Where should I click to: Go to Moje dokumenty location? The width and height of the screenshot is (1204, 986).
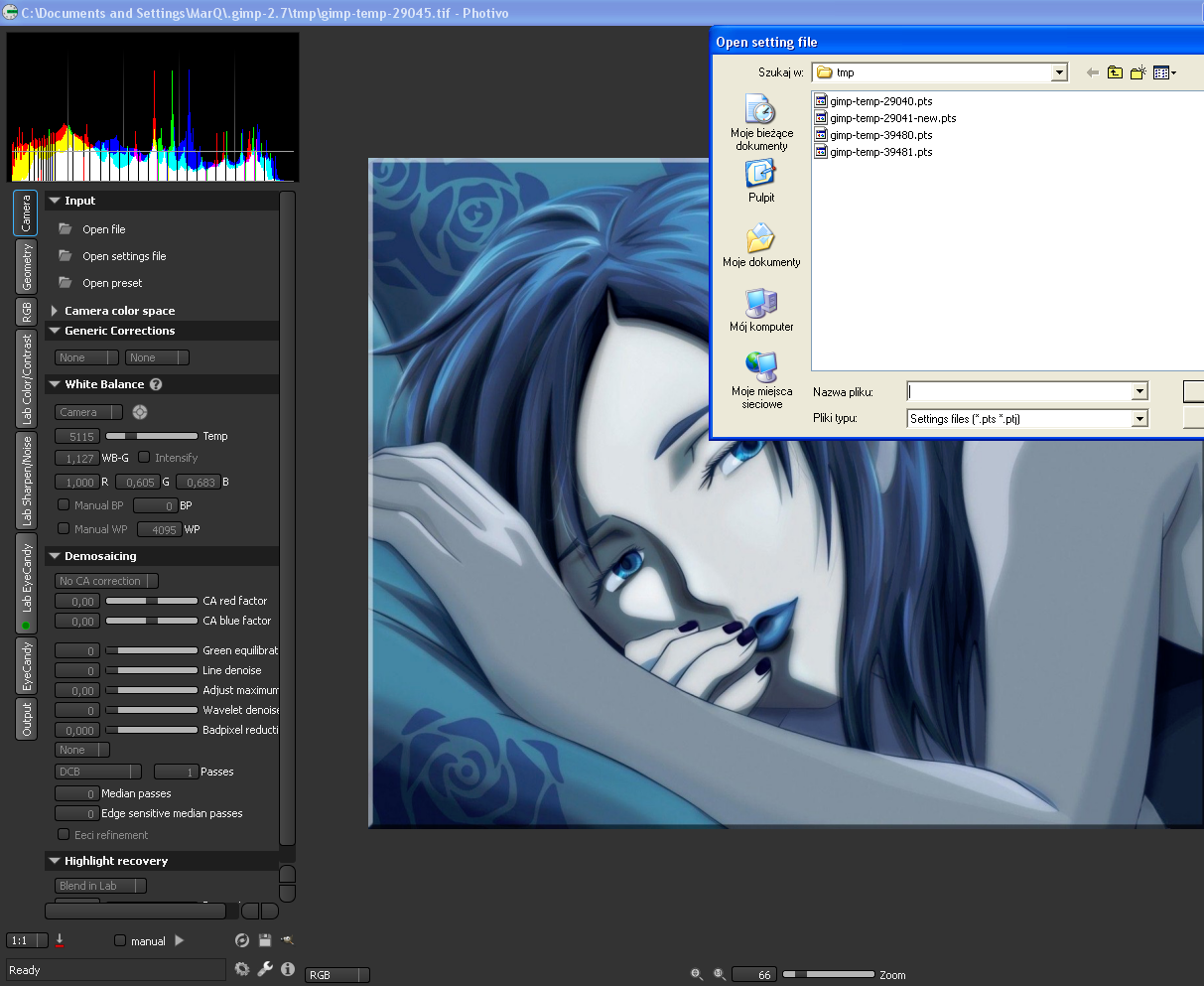761,245
